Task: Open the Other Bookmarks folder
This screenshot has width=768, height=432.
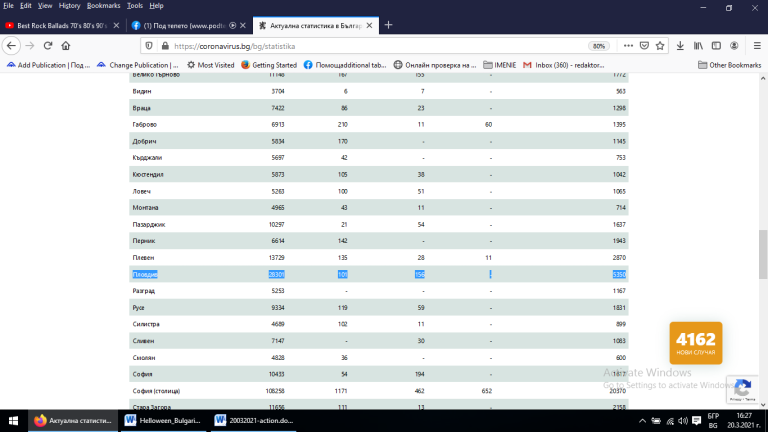Action: [730, 65]
